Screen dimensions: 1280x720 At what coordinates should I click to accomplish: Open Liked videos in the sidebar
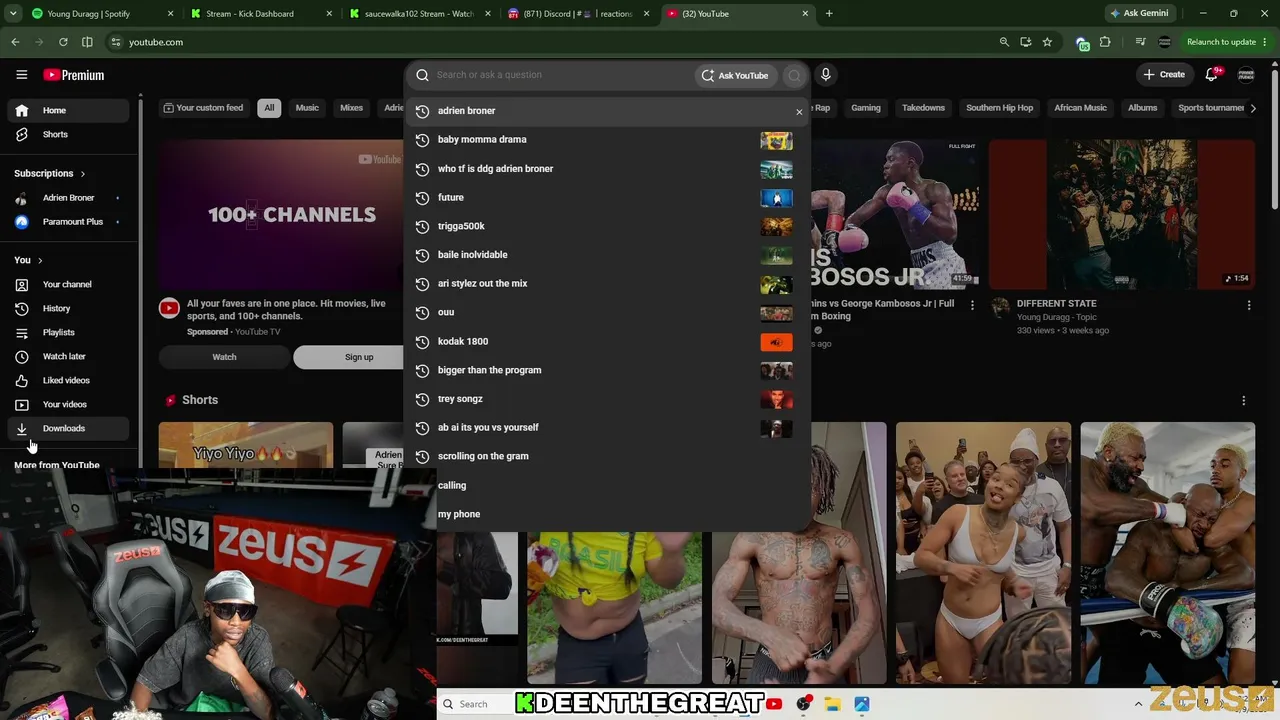(68, 380)
